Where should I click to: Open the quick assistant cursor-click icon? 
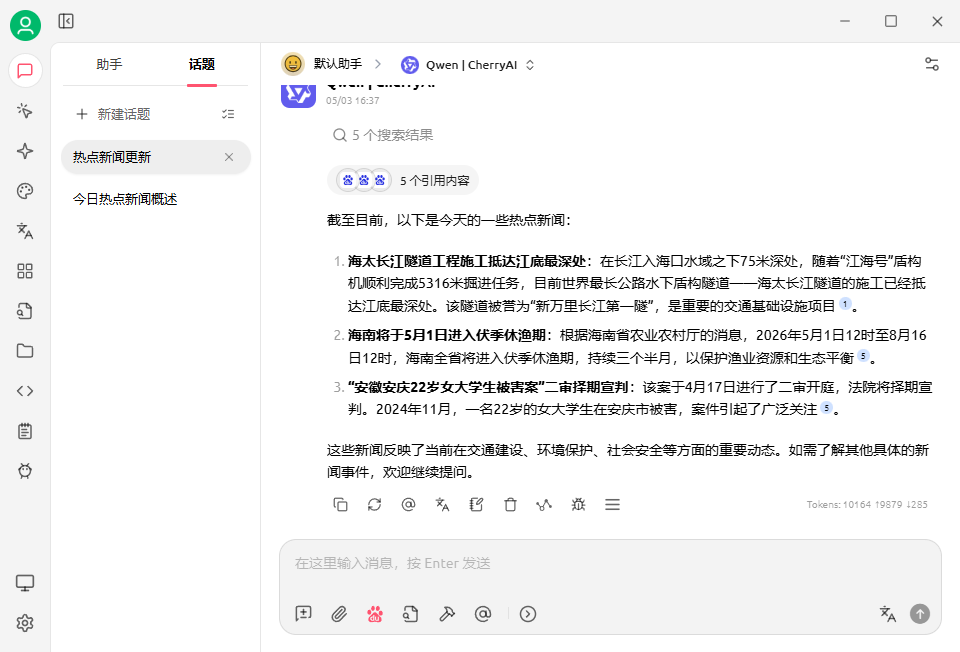25,111
